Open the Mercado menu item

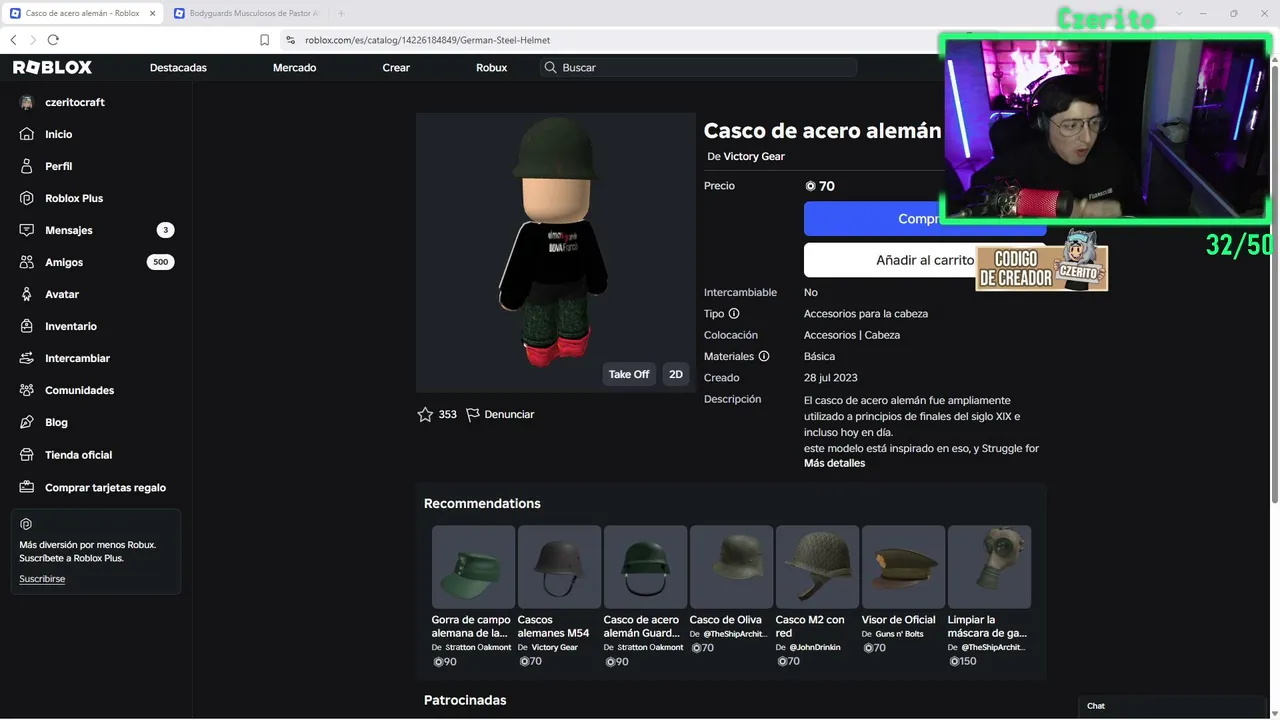coord(294,67)
